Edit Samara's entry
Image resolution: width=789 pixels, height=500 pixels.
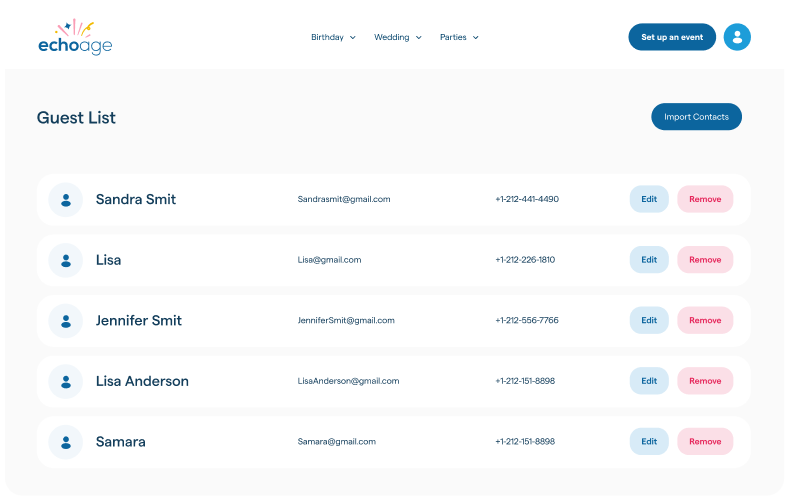pos(649,442)
